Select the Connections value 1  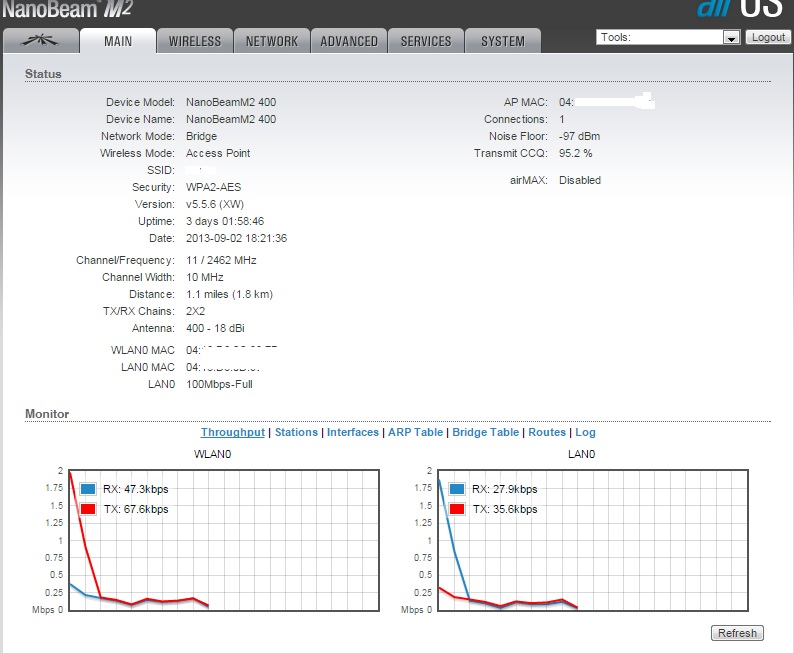562,119
